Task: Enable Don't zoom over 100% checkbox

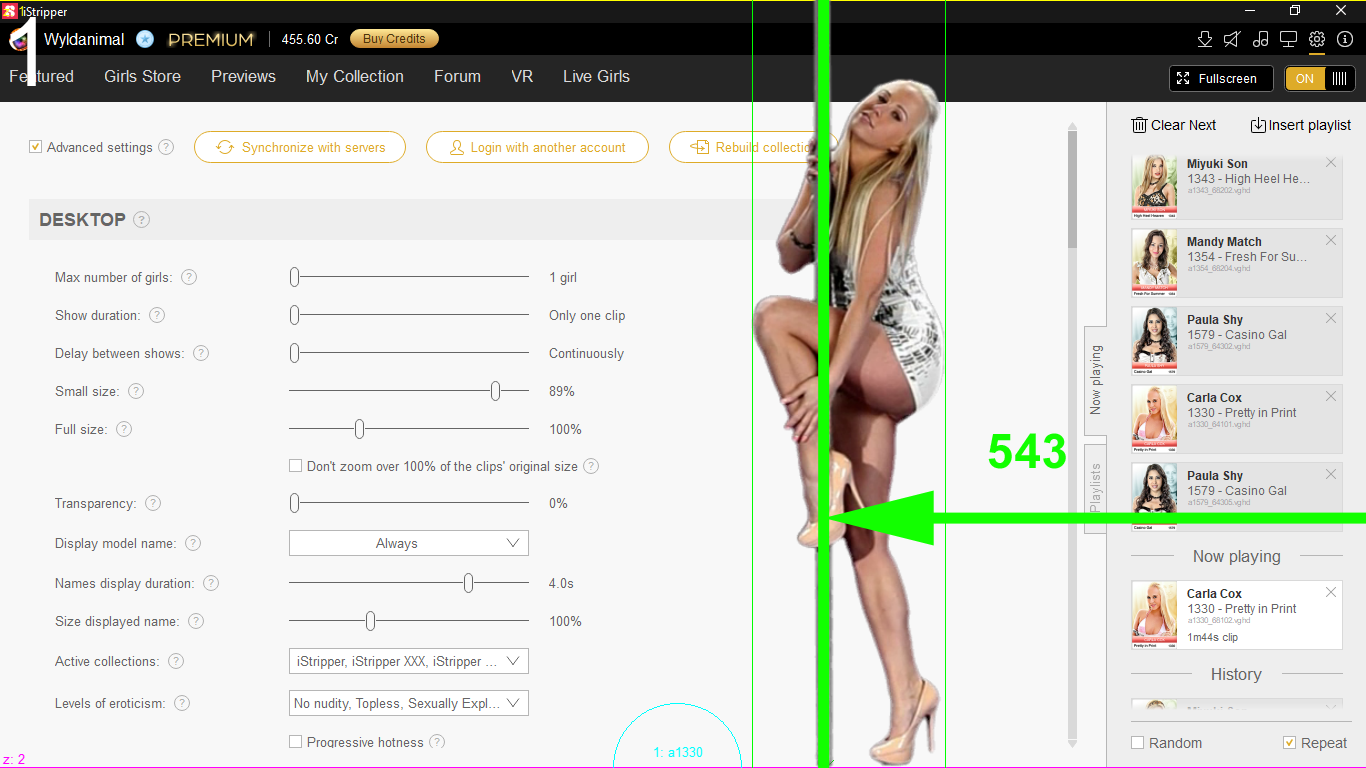Action: tap(295, 466)
